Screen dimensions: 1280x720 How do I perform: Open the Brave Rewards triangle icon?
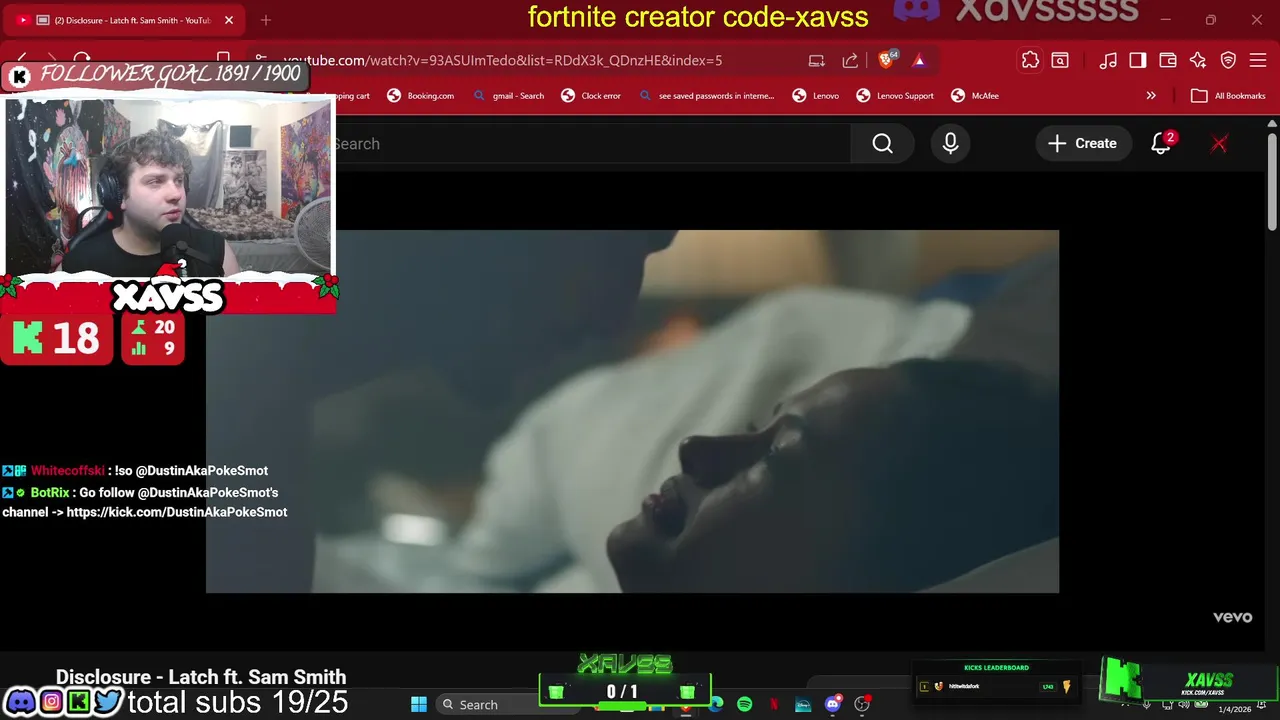pos(918,60)
